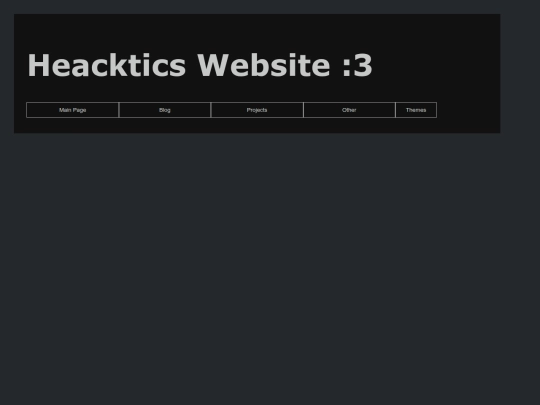
Task: Click the gray margin right of header
Action: pos(520,73)
